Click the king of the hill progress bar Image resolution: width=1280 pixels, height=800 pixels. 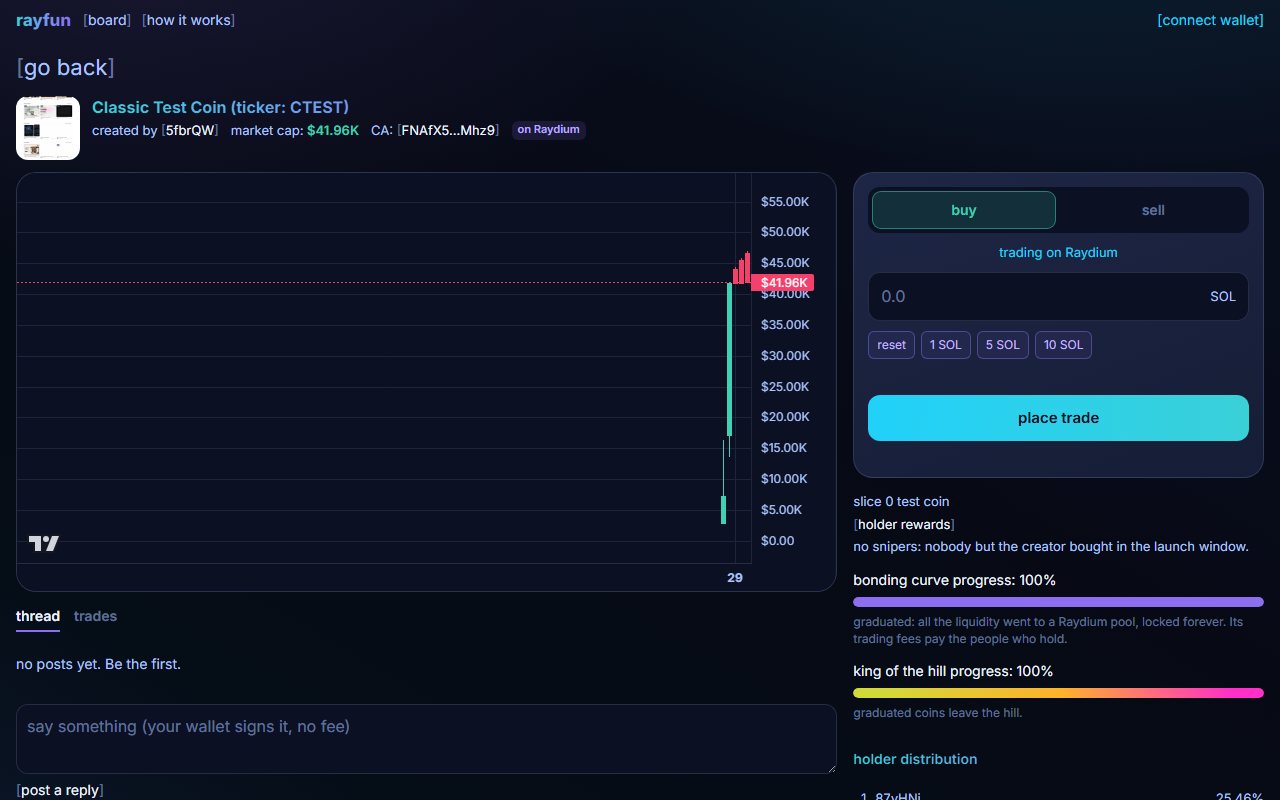pos(1058,693)
